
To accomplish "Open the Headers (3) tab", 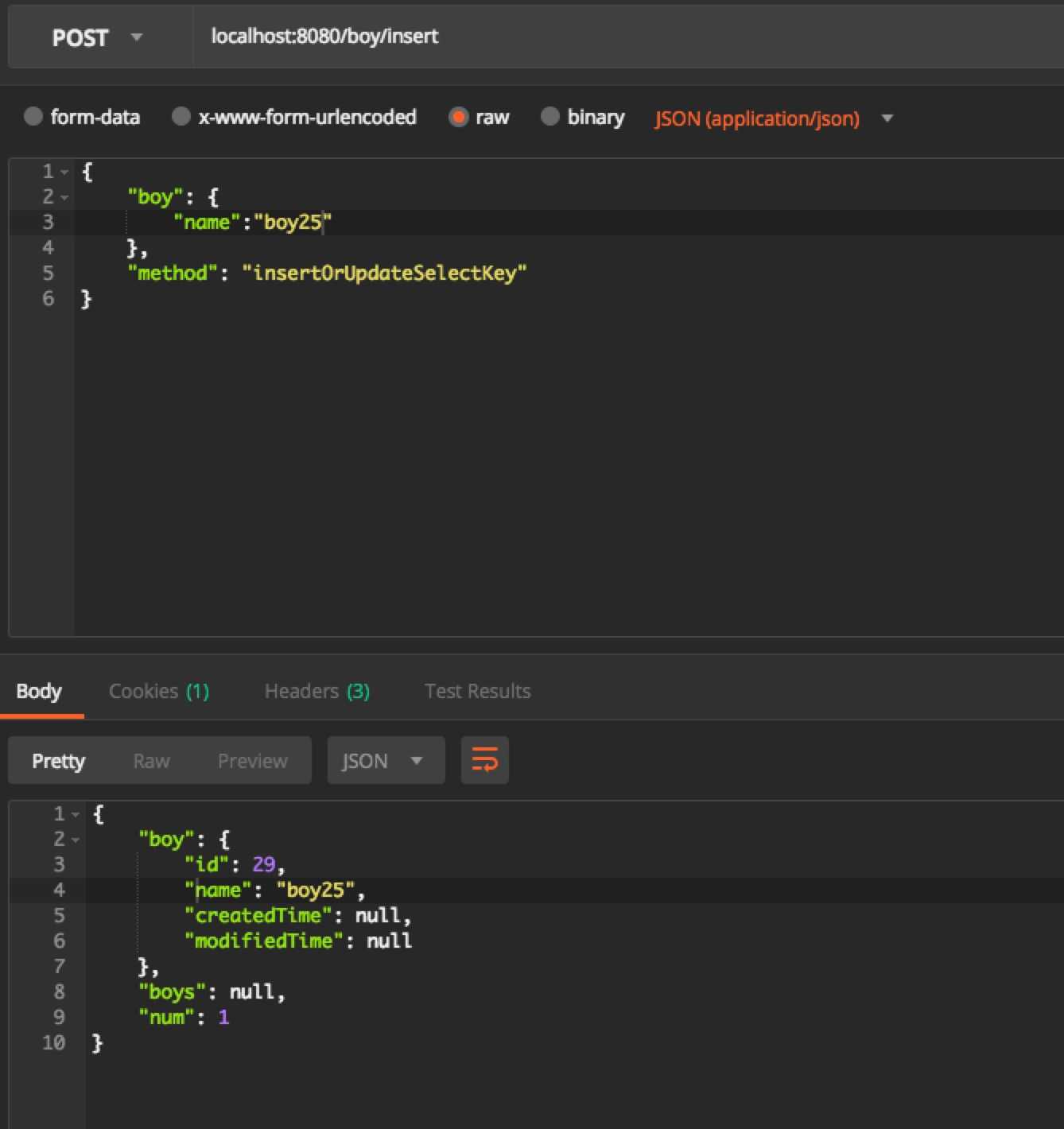I will tap(316, 691).
